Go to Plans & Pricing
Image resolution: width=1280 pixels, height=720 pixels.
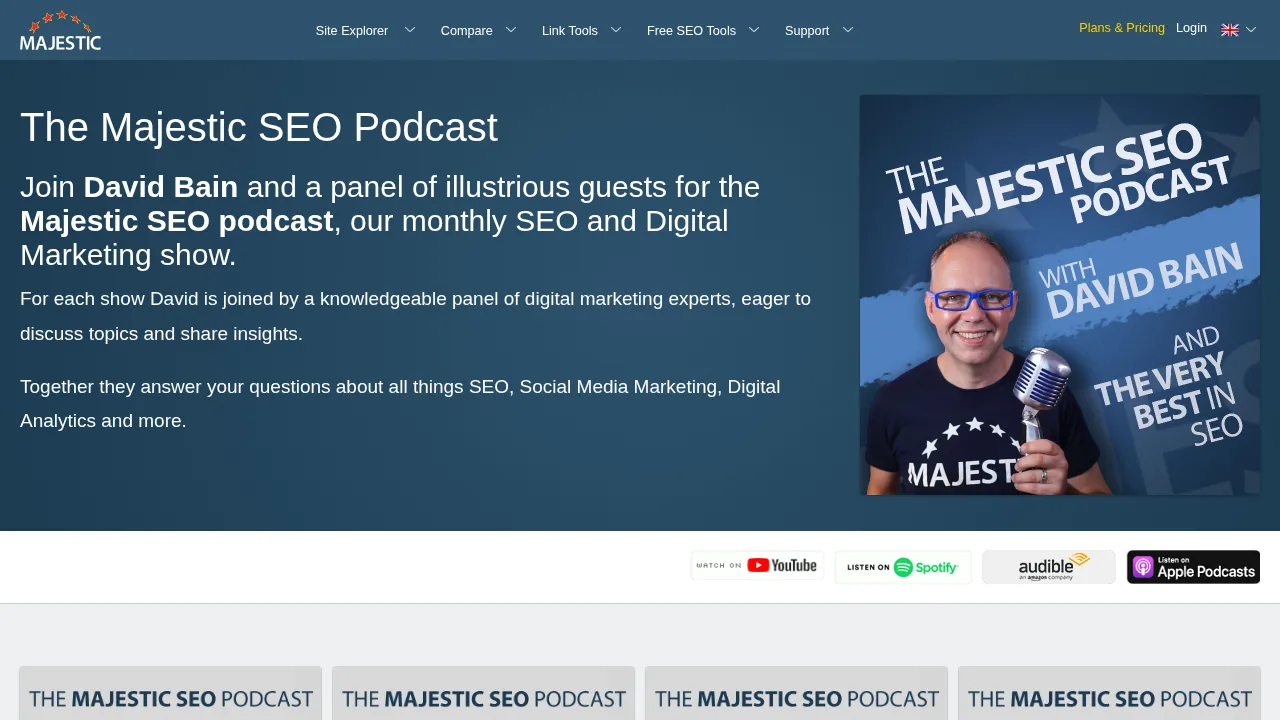click(x=1122, y=28)
